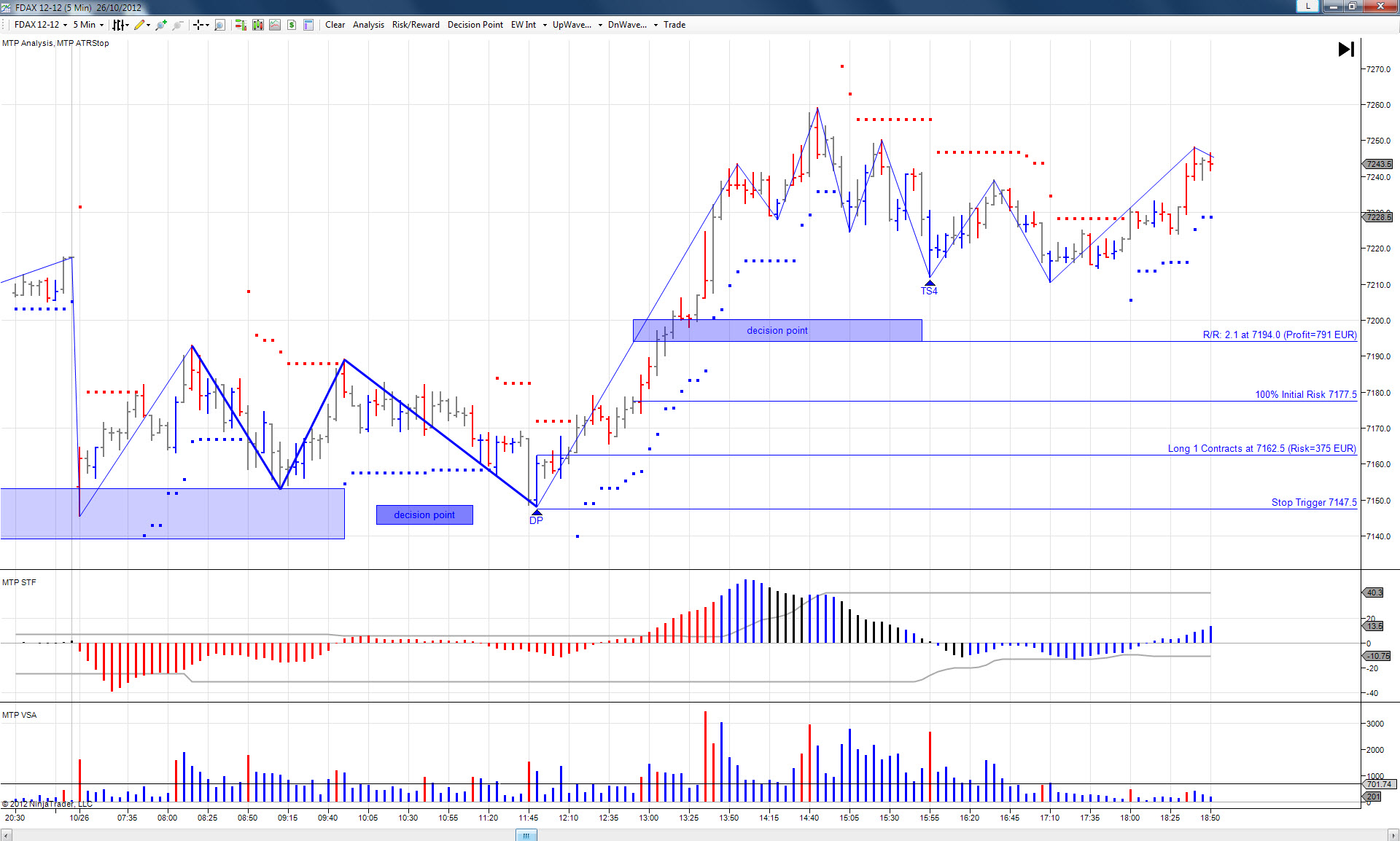Open the chart properties window icon

[x=308, y=25]
